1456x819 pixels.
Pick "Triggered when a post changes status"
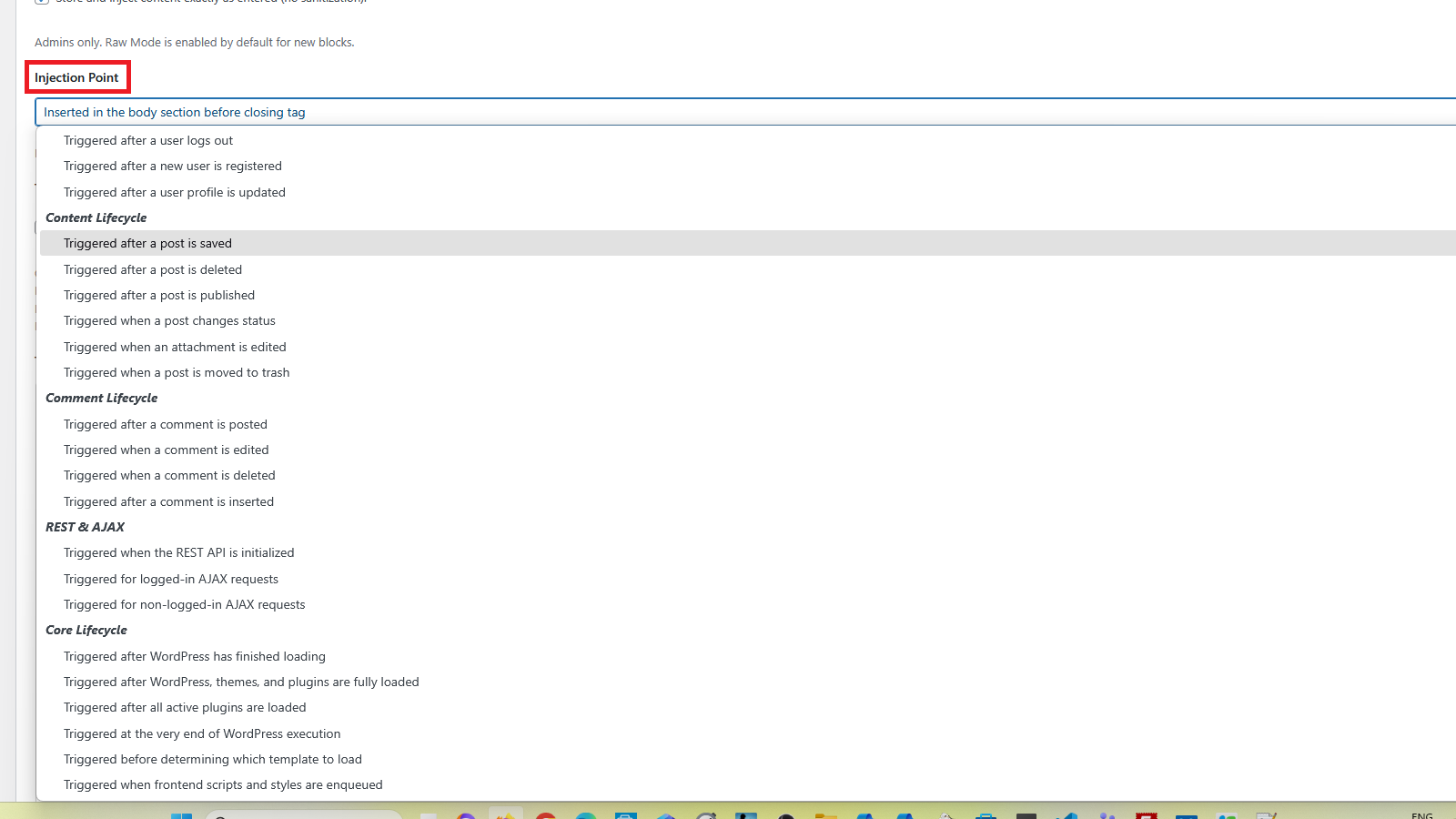(747, 320)
